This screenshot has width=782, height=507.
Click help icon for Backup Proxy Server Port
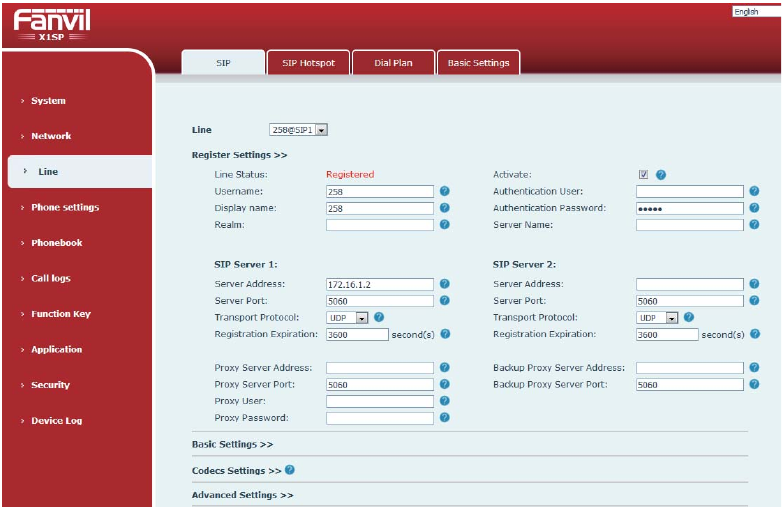(x=754, y=384)
